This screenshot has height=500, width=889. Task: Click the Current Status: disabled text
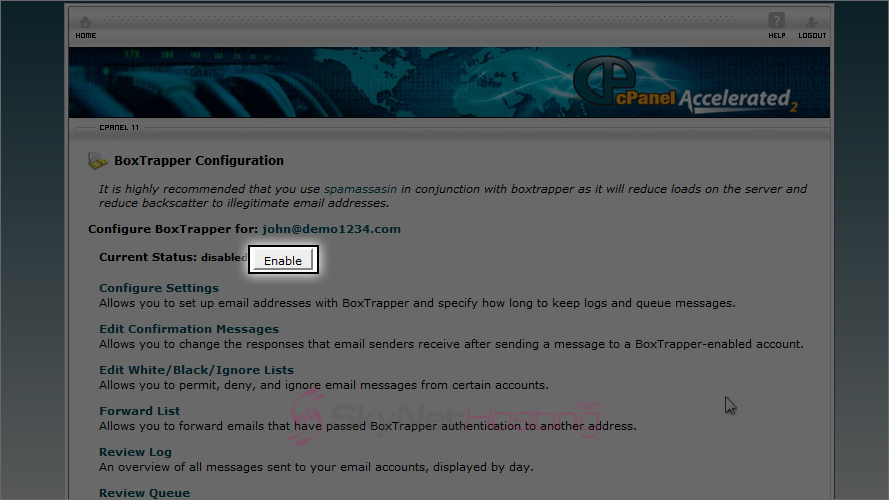point(173,257)
